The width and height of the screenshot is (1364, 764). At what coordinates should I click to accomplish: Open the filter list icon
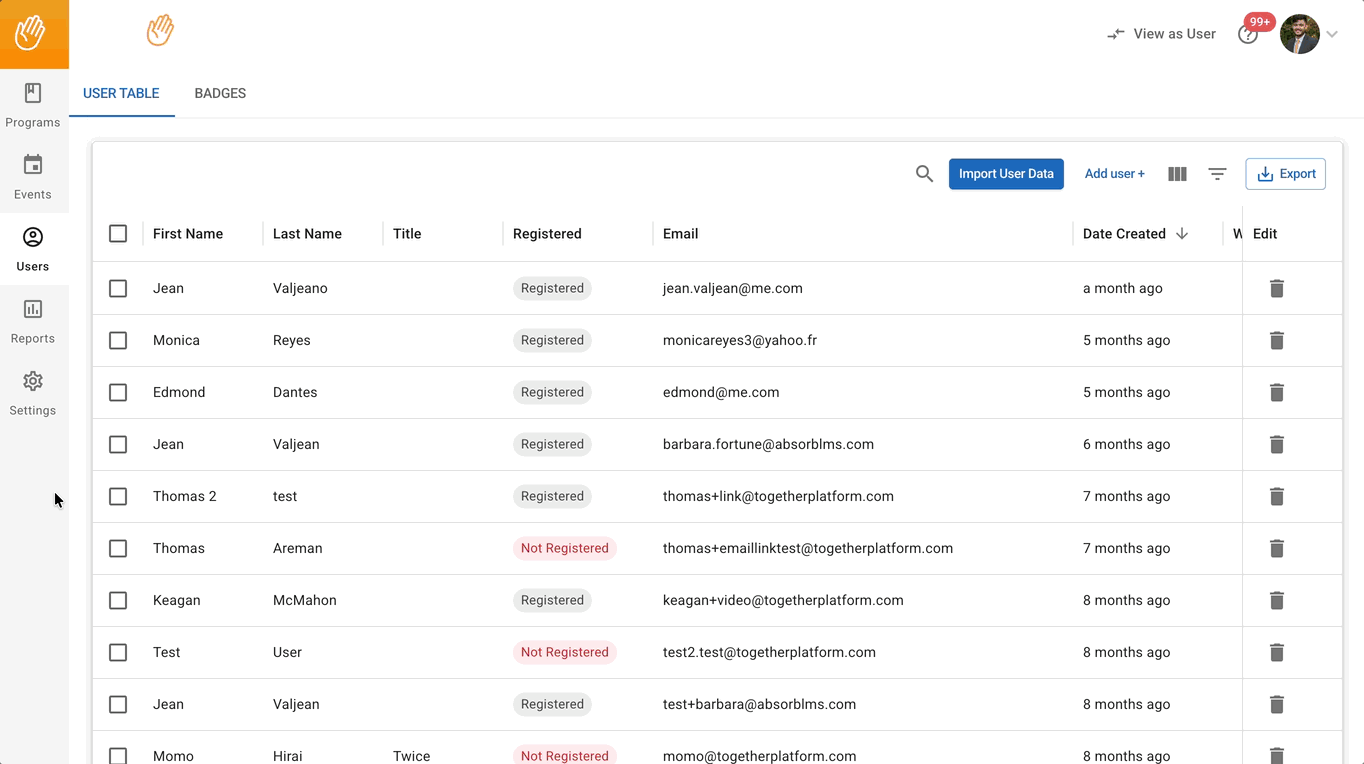(x=1217, y=174)
